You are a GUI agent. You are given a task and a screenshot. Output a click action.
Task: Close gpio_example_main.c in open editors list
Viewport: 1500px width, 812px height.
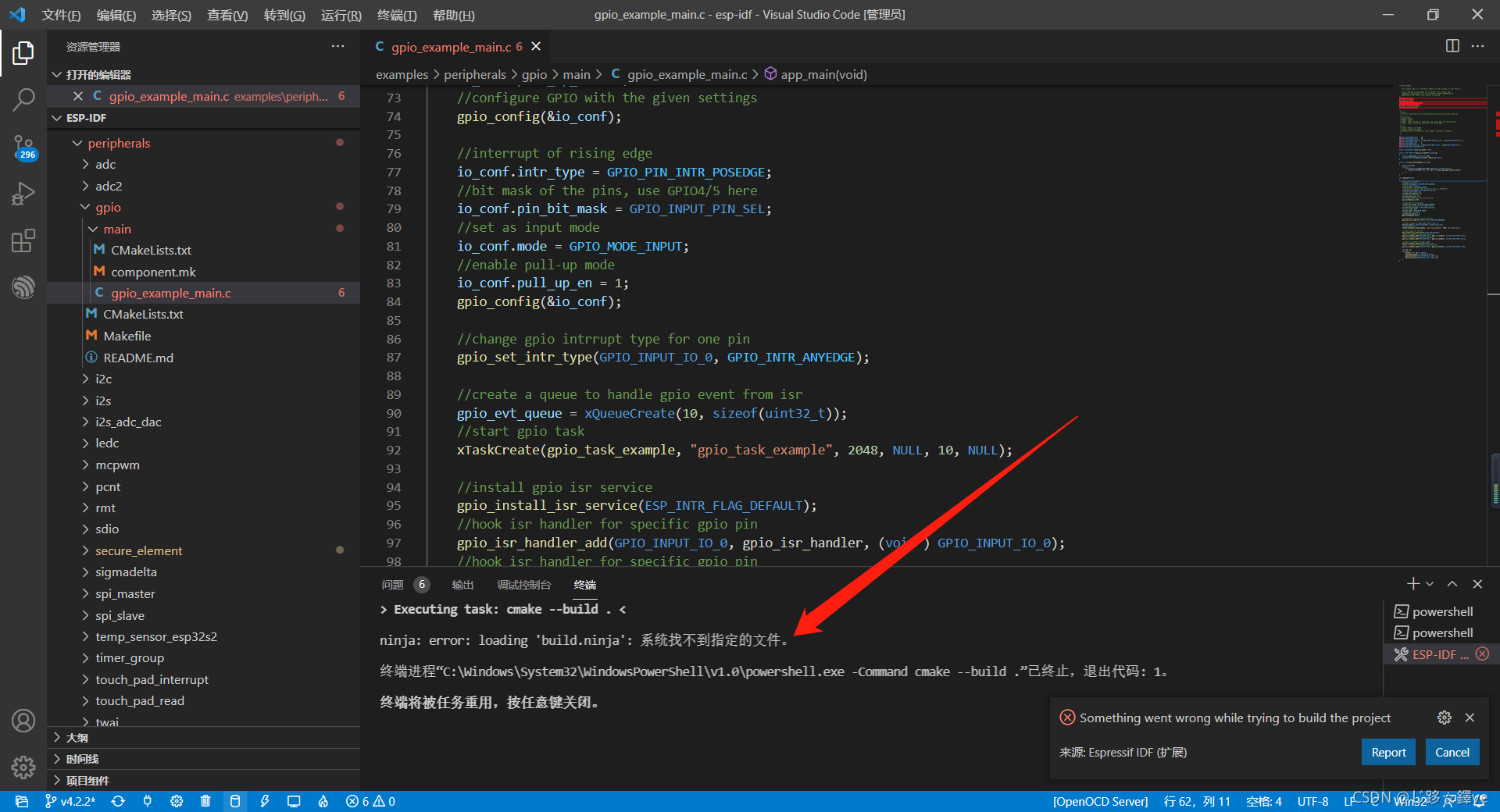78,96
